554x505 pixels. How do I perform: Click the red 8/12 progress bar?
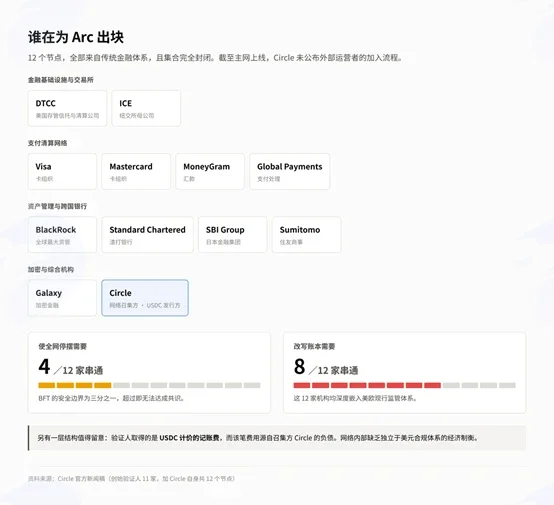point(405,385)
